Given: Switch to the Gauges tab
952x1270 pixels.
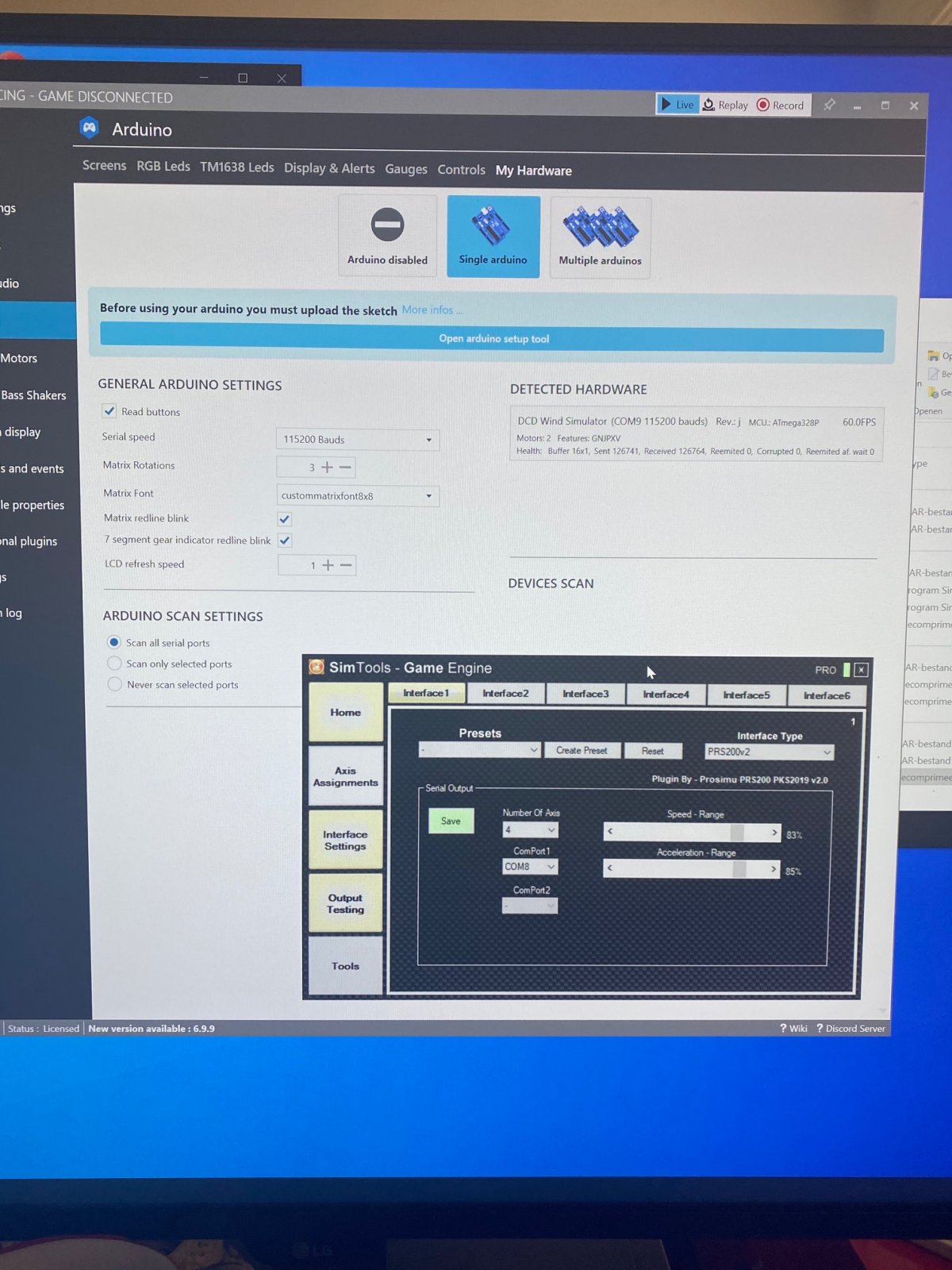Looking at the screenshot, I should tap(406, 169).
